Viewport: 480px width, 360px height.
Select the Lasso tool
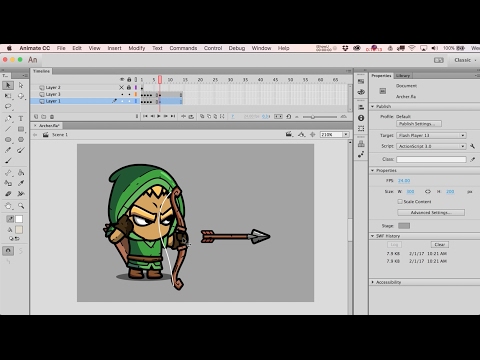click(8, 106)
